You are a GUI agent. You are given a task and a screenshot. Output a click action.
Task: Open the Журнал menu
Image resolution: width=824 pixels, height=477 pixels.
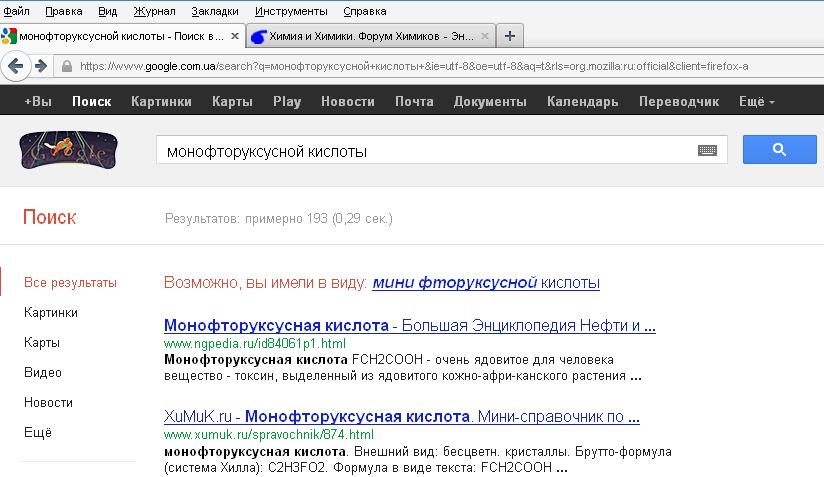click(154, 11)
